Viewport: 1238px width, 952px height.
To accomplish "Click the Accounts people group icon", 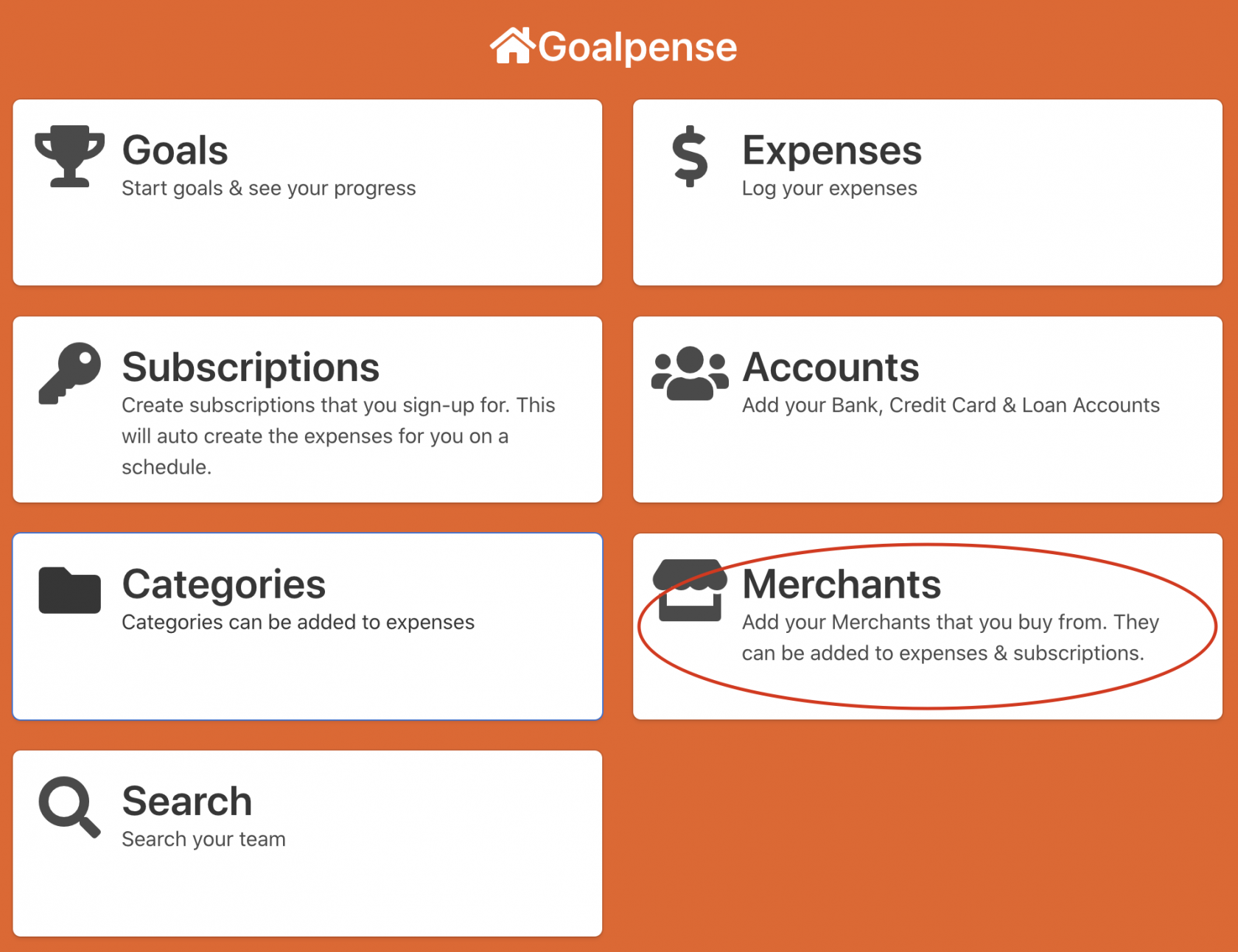I will coord(690,373).
